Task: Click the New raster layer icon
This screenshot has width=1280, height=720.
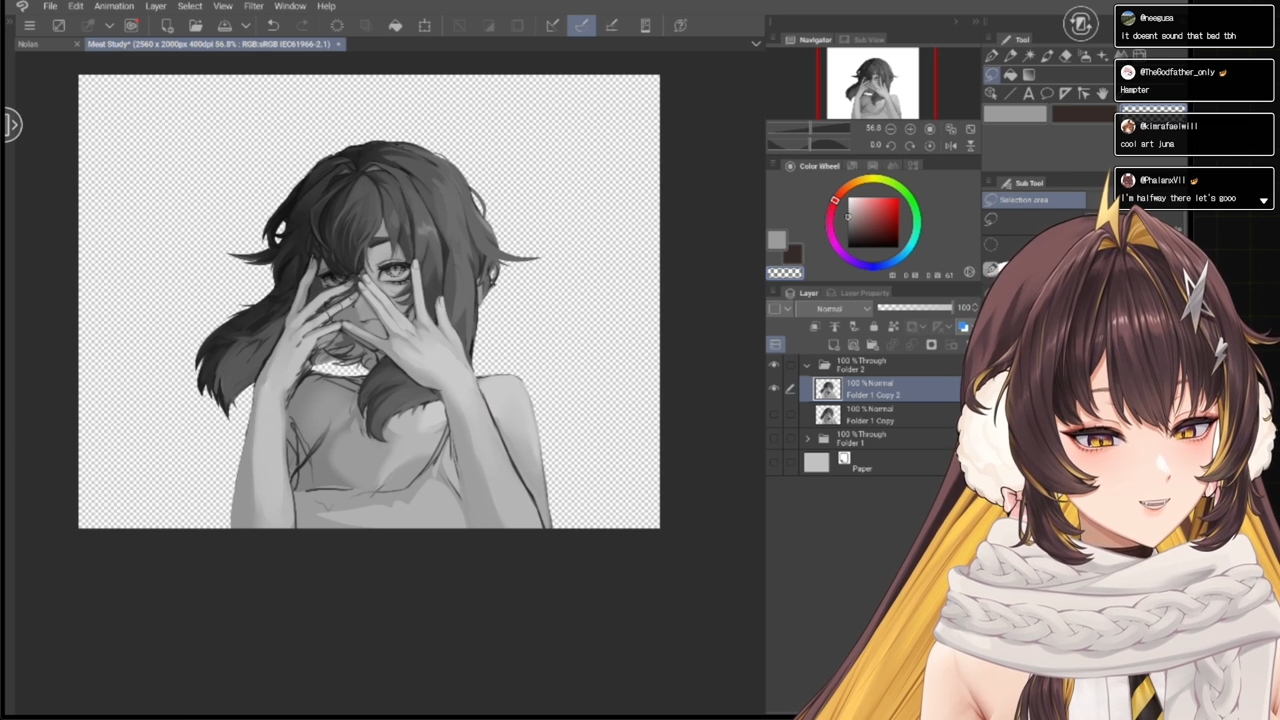Action: [834, 345]
